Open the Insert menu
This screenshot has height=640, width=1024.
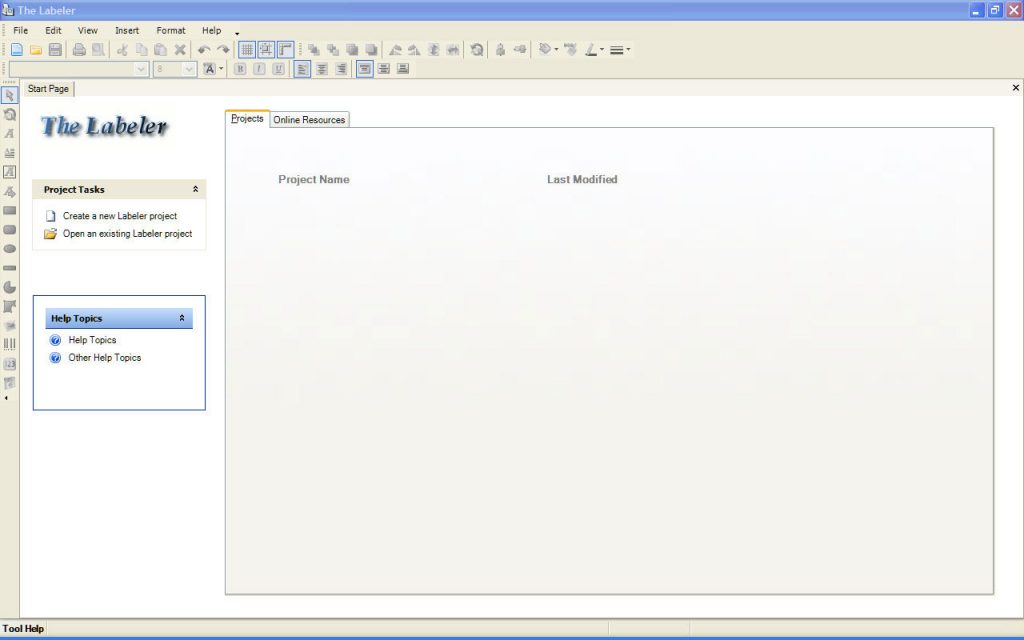coord(127,31)
